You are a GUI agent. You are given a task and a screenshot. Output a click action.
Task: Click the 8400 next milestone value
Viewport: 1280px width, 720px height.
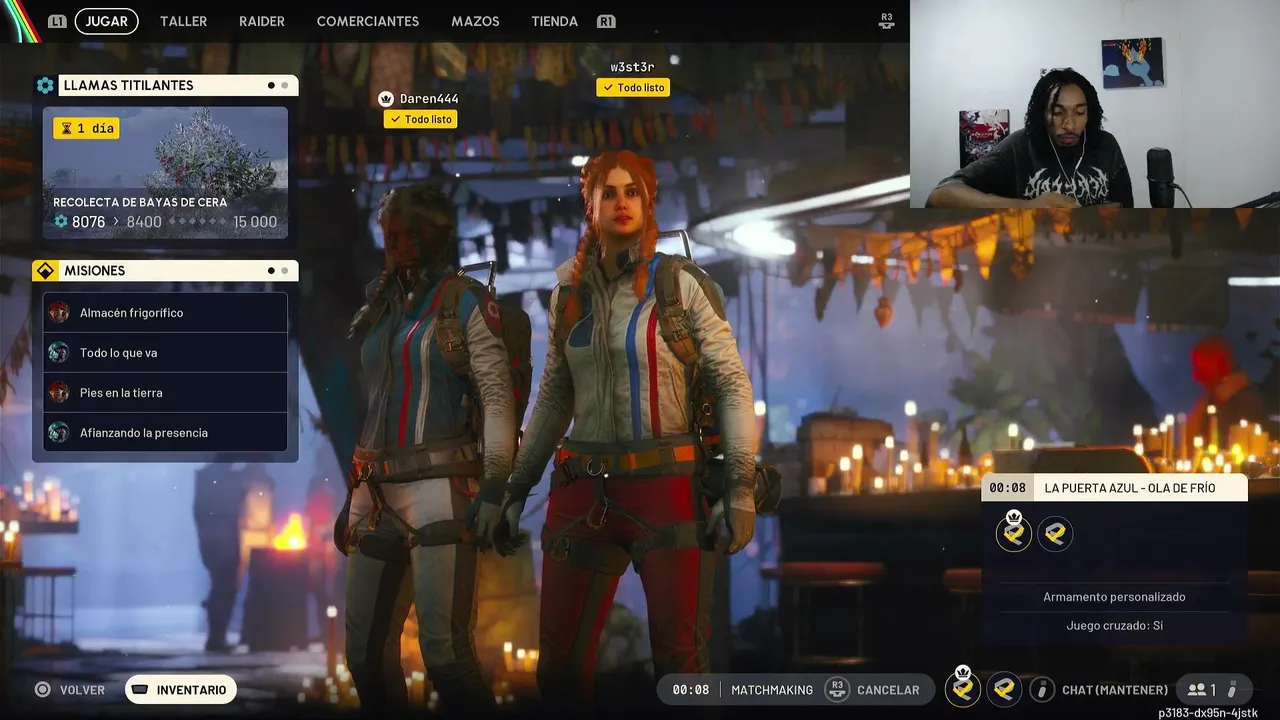[144, 222]
